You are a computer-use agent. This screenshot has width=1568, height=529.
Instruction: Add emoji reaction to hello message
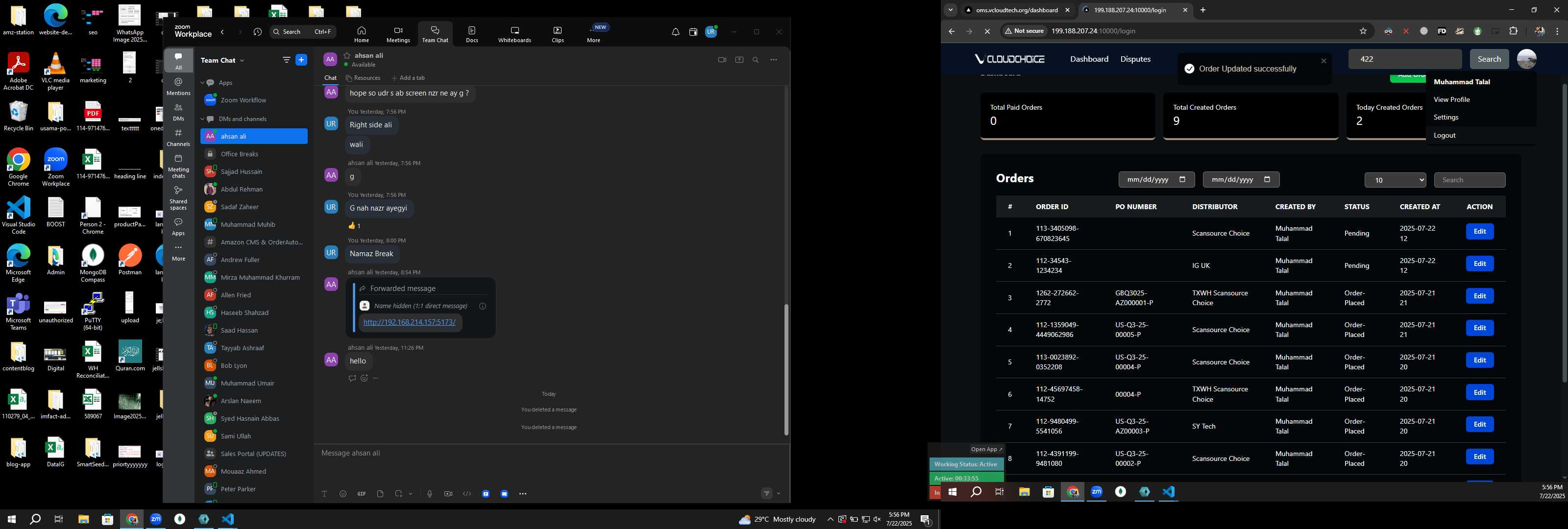364,378
